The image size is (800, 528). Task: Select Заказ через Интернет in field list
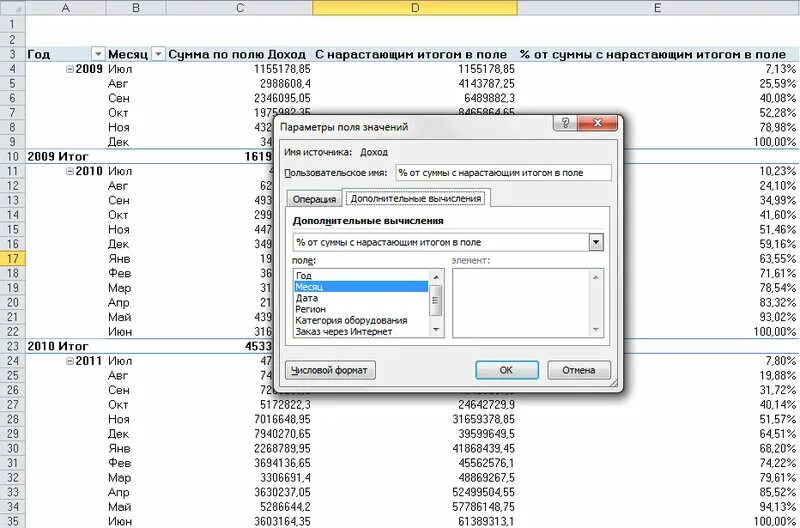pyautogui.click(x=361, y=332)
